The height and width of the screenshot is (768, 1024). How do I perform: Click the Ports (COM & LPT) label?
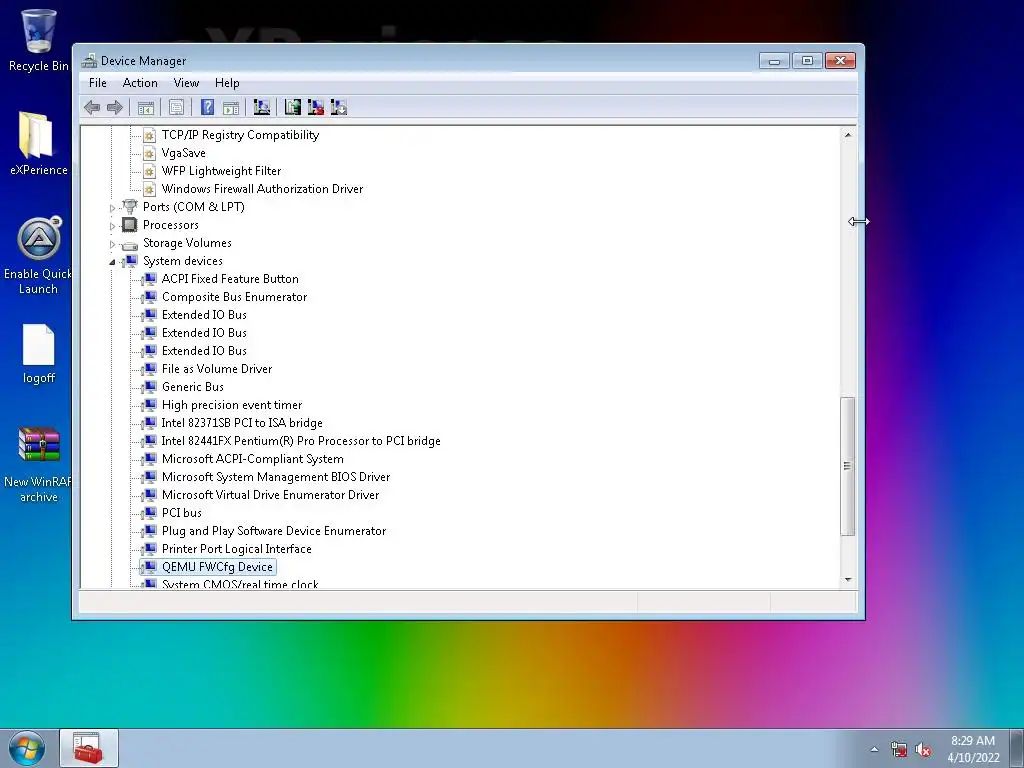pos(193,206)
